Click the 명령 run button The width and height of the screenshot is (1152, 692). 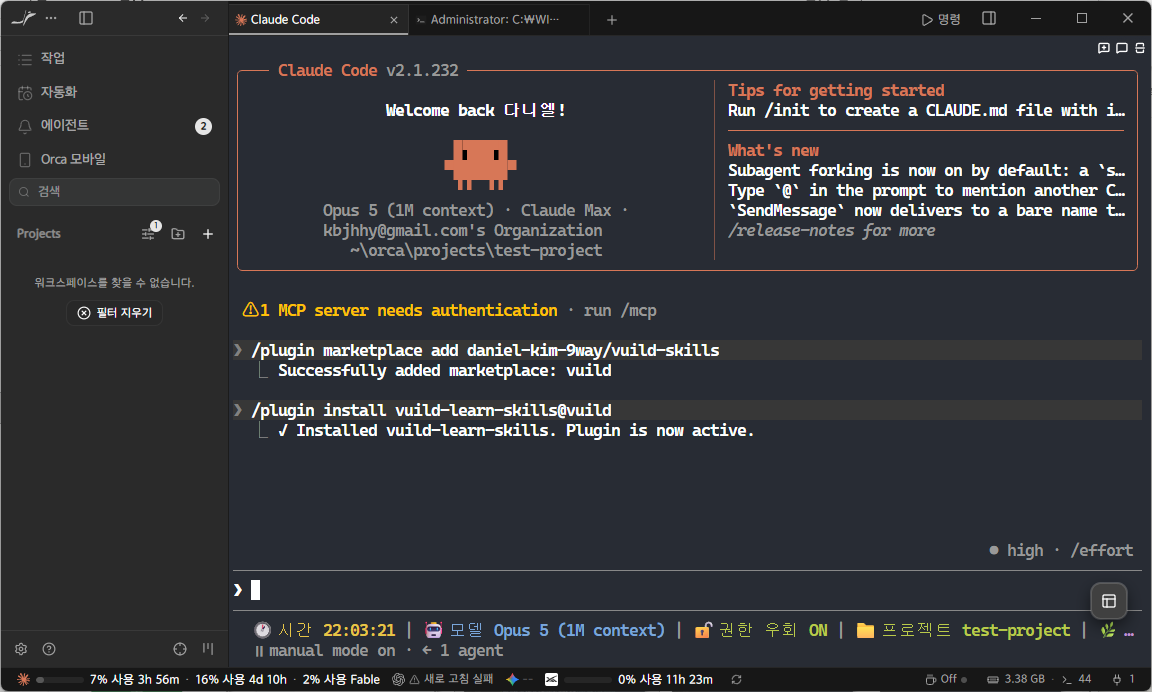tap(941, 19)
